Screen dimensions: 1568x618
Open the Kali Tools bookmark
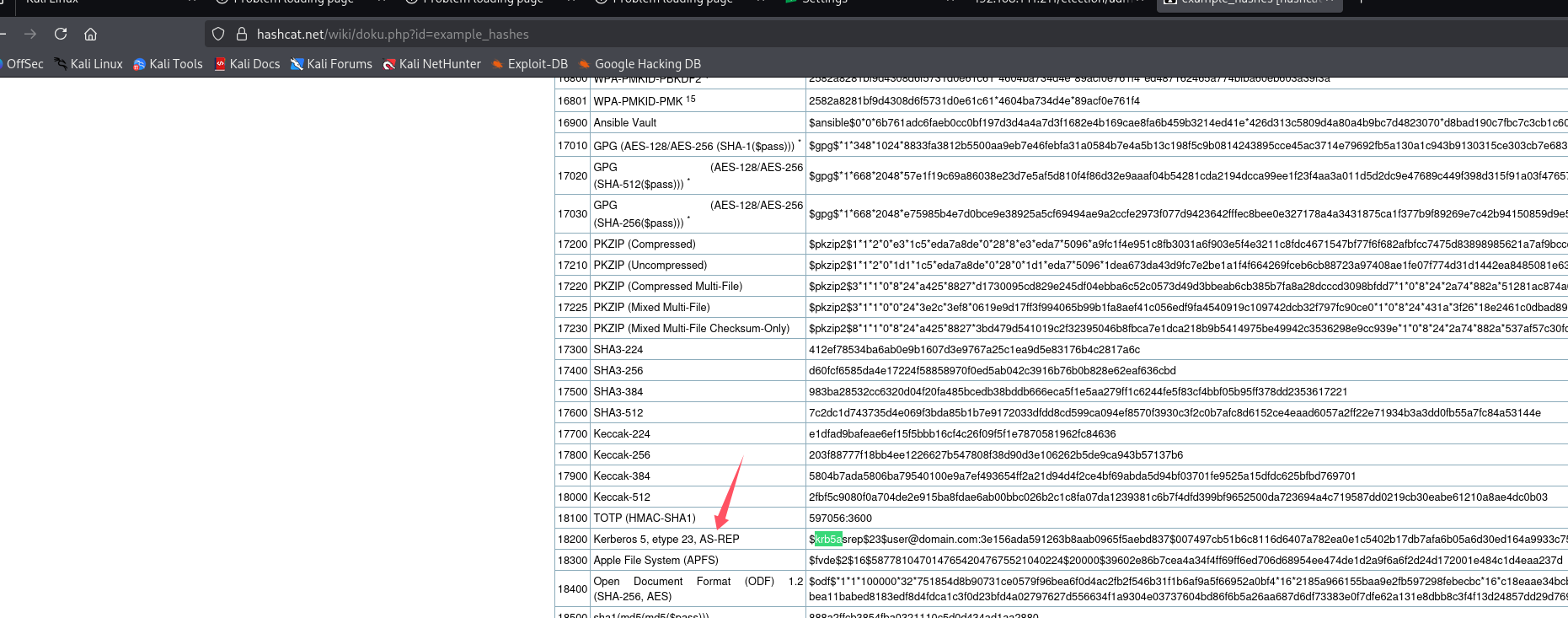(168, 64)
